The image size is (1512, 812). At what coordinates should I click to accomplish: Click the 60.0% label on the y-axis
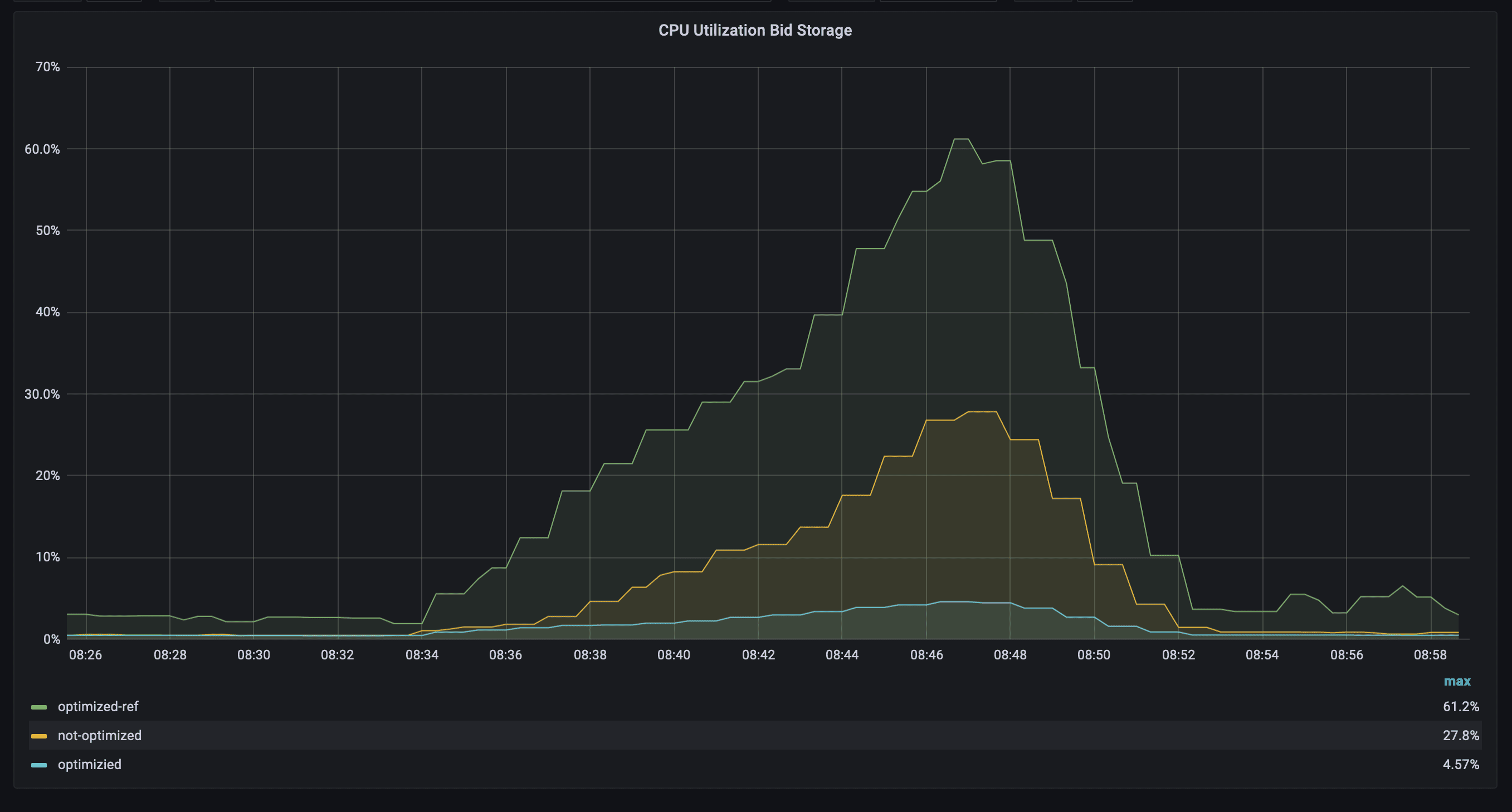(x=42, y=149)
